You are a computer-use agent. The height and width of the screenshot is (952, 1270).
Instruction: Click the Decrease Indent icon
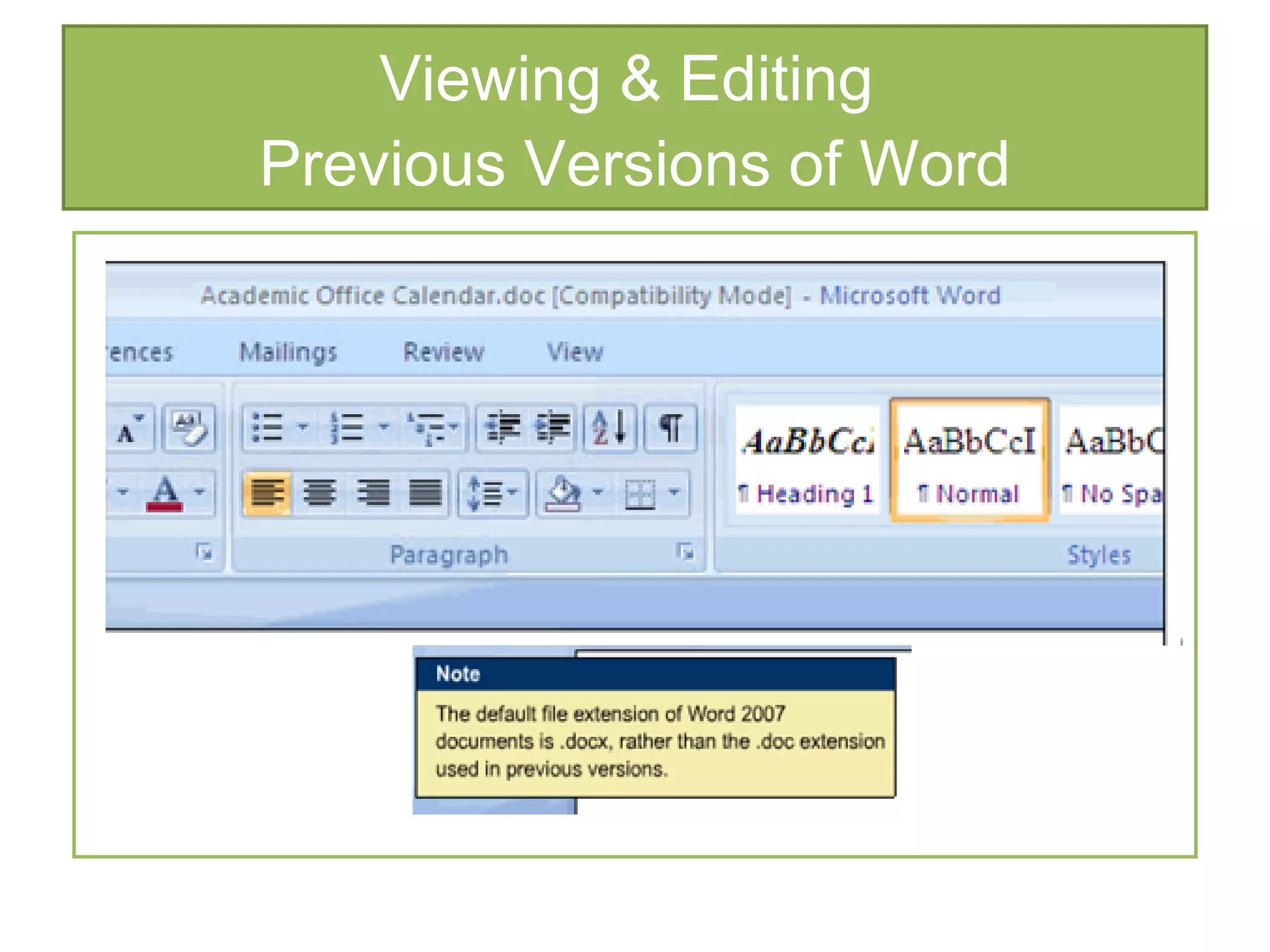[502, 427]
